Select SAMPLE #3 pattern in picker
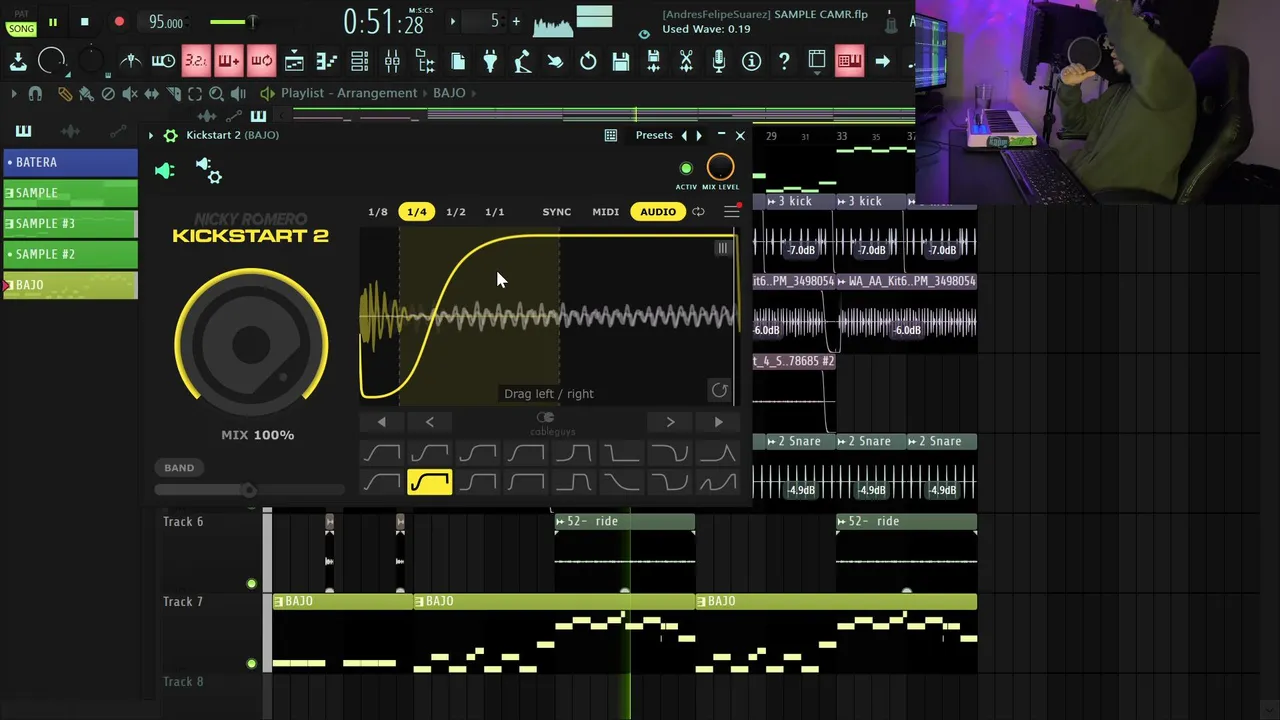The width and height of the screenshot is (1280, 720). [x=71, y=224]
